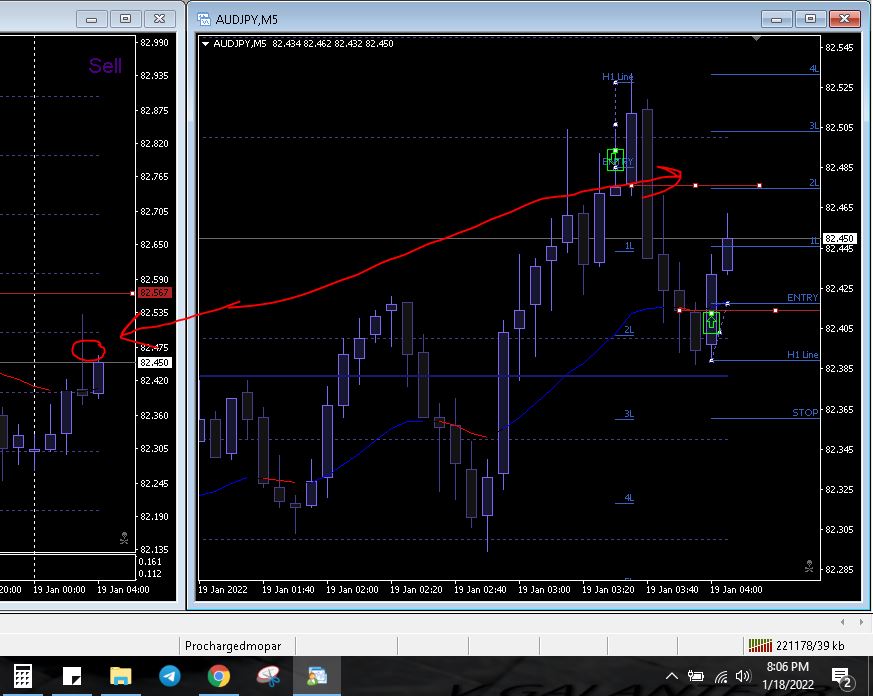This screenshot has height=696, width=873.
Task: Open the volume speaker tray icon
Action: click(x=743, y=676)
